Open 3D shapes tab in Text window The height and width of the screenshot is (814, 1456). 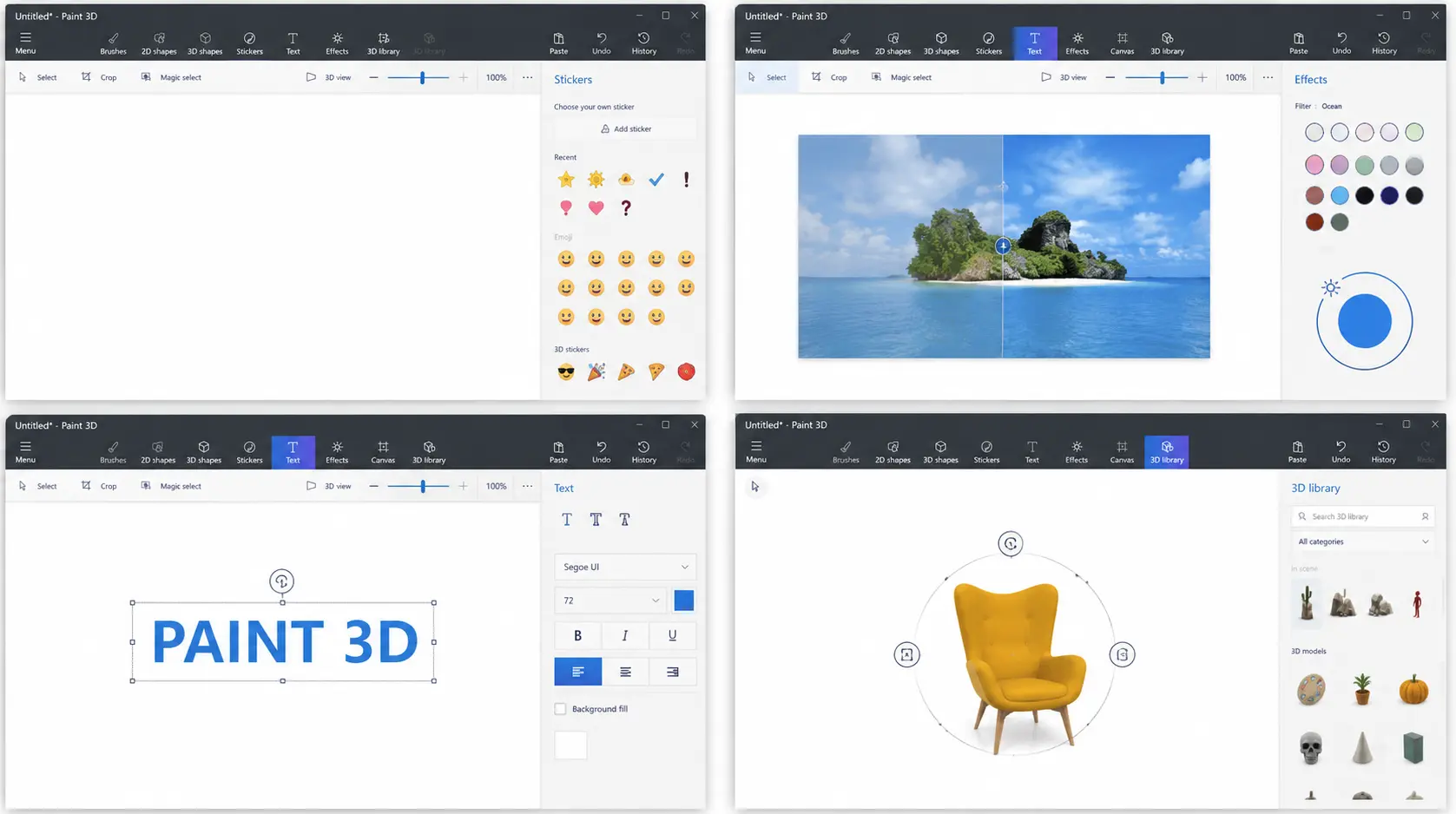pyautogui.click(x=204, y=452)
